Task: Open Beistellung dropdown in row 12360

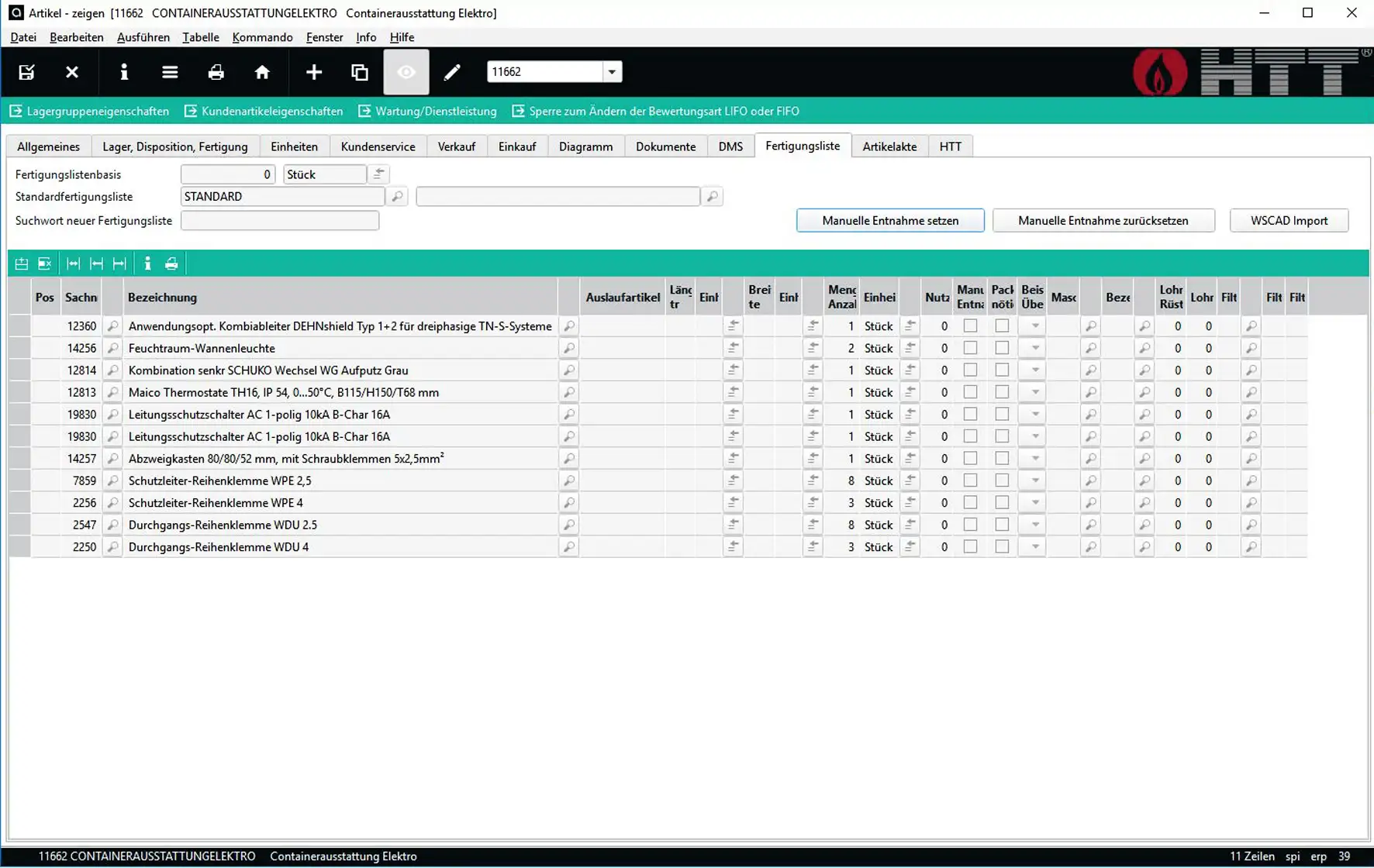Action: [x=1034, y=326]
